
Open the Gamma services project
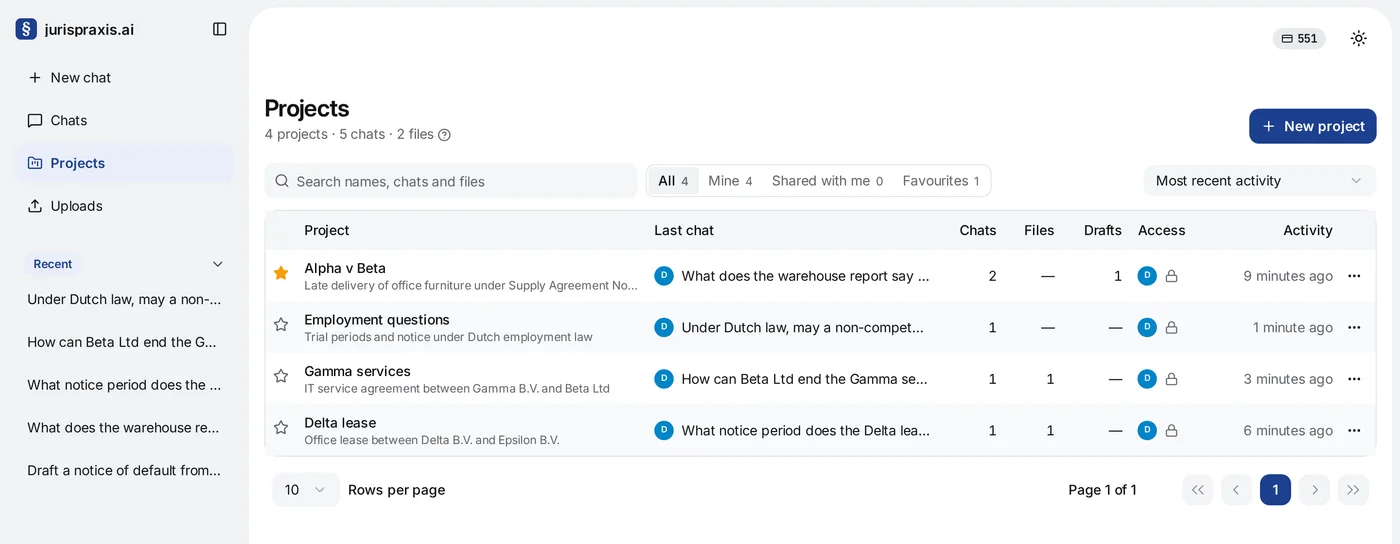(x=357, y=371)
